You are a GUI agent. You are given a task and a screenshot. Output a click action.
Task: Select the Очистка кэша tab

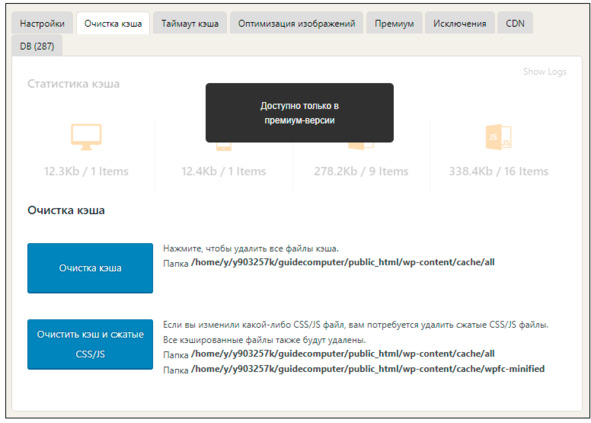pyautogui.click(x=113, y=23)
